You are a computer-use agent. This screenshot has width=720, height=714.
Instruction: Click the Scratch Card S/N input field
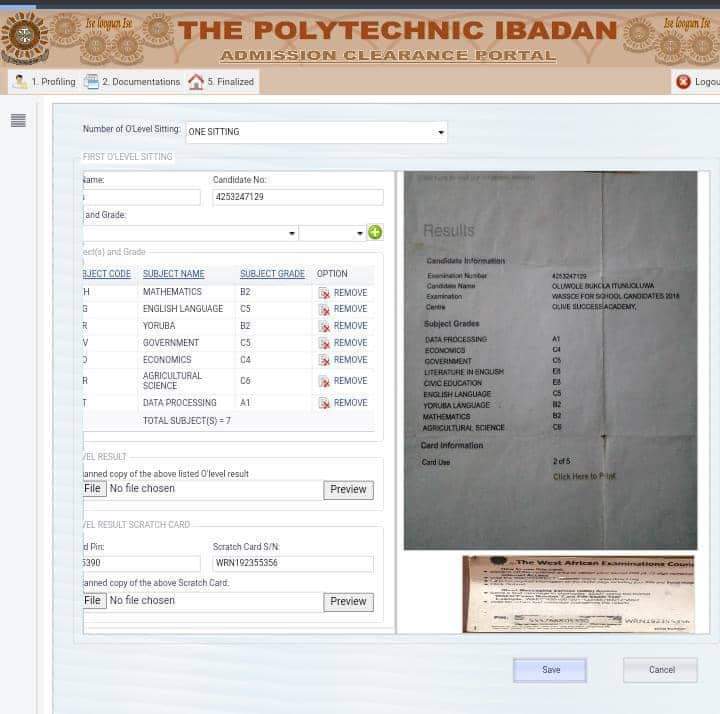293,563
